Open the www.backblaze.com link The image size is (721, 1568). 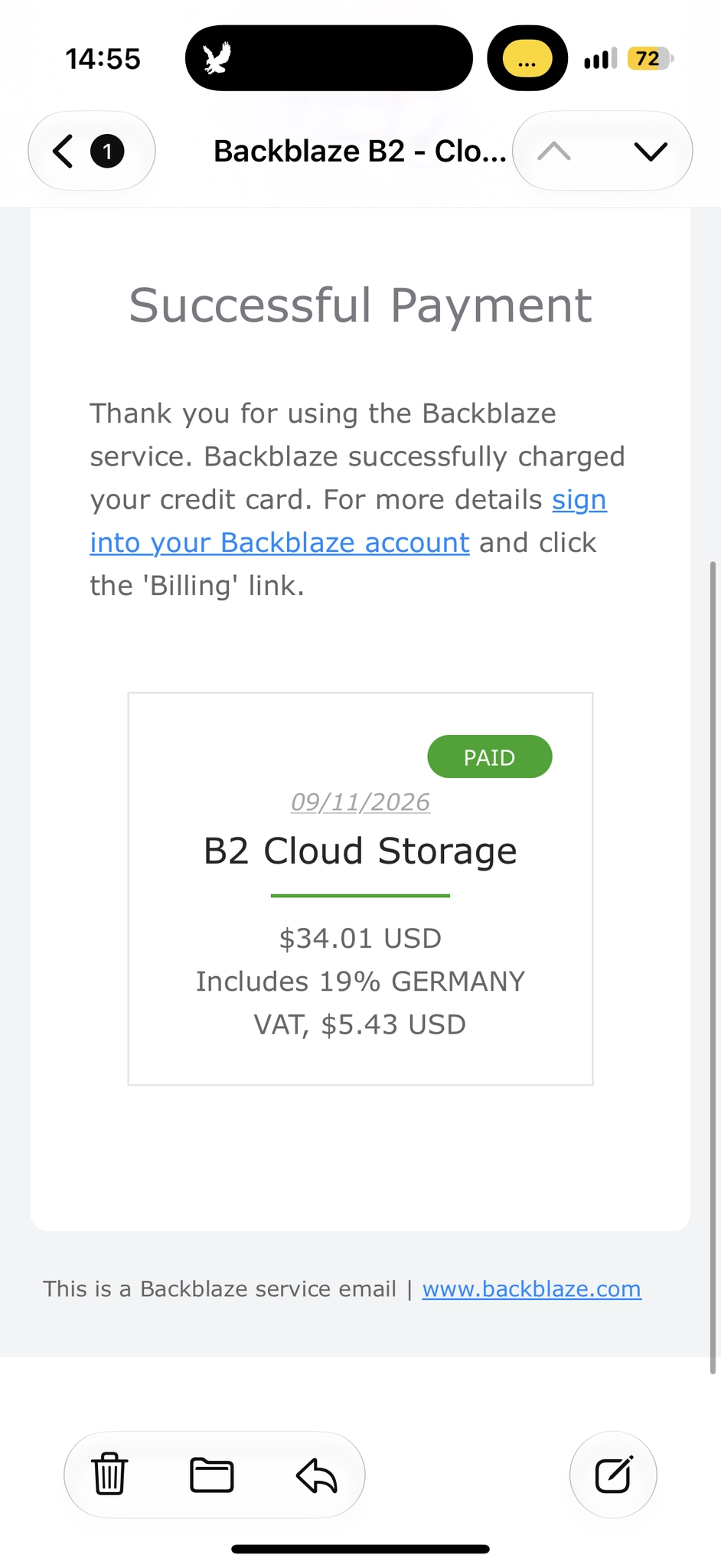pos(532,1289)
